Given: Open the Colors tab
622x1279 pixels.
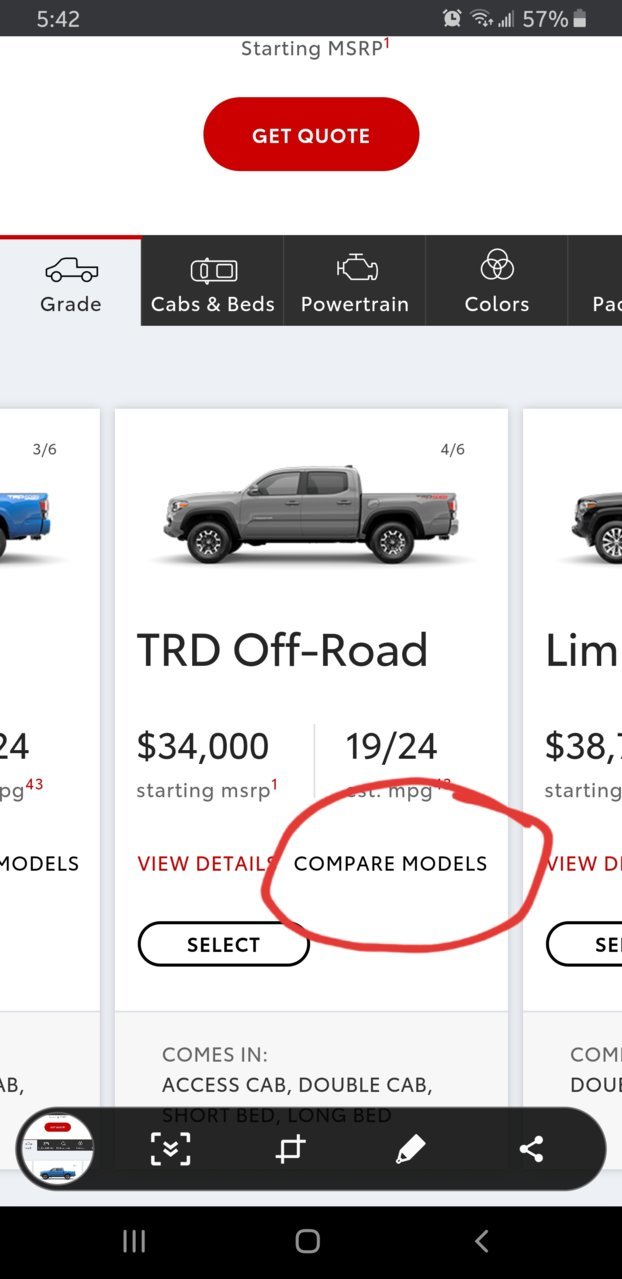Looking at the screenshot, I should [497, 282].
